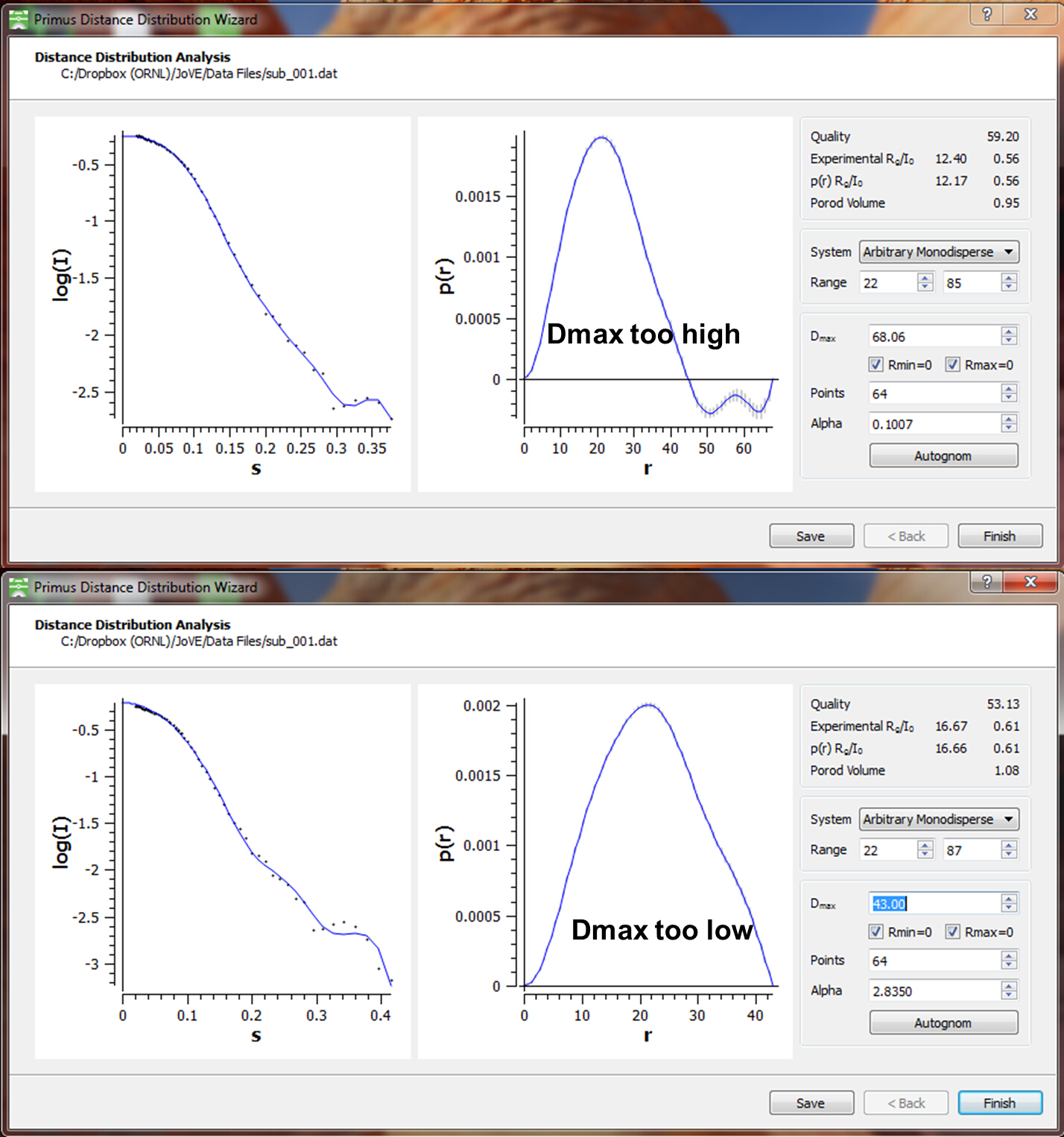The image size is (1064, 1137).
Task: Click the help question mark in lower window
Action: pyautogui.click(x=987, y=582)
